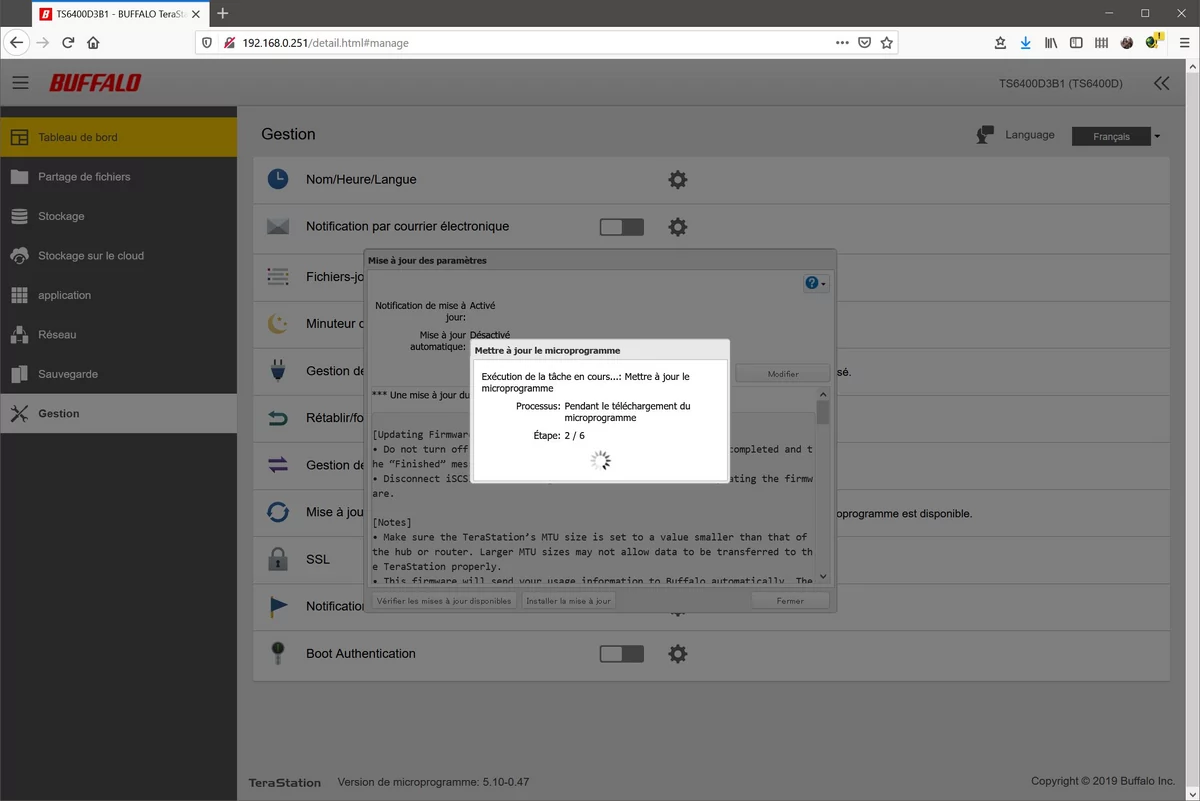
Task: Click the SSL padlock icon
Action: click(278, 559)
